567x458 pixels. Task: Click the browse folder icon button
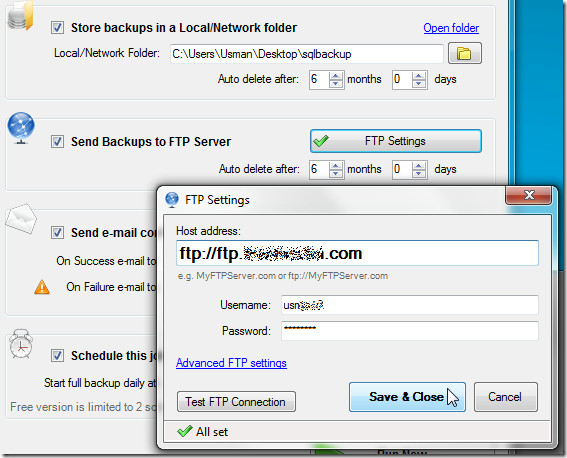click(465, 53)
